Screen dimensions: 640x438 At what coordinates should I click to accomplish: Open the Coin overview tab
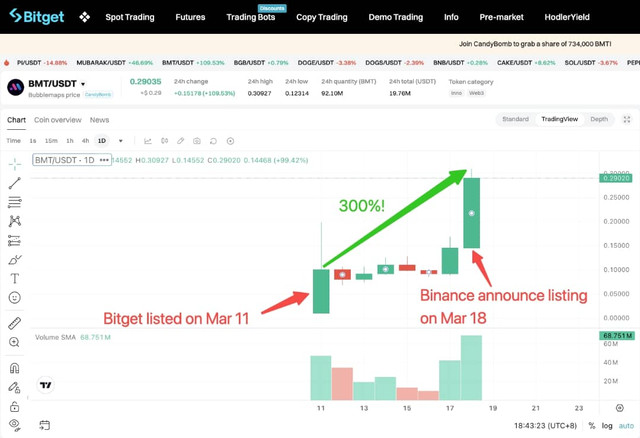click(58, 120)
